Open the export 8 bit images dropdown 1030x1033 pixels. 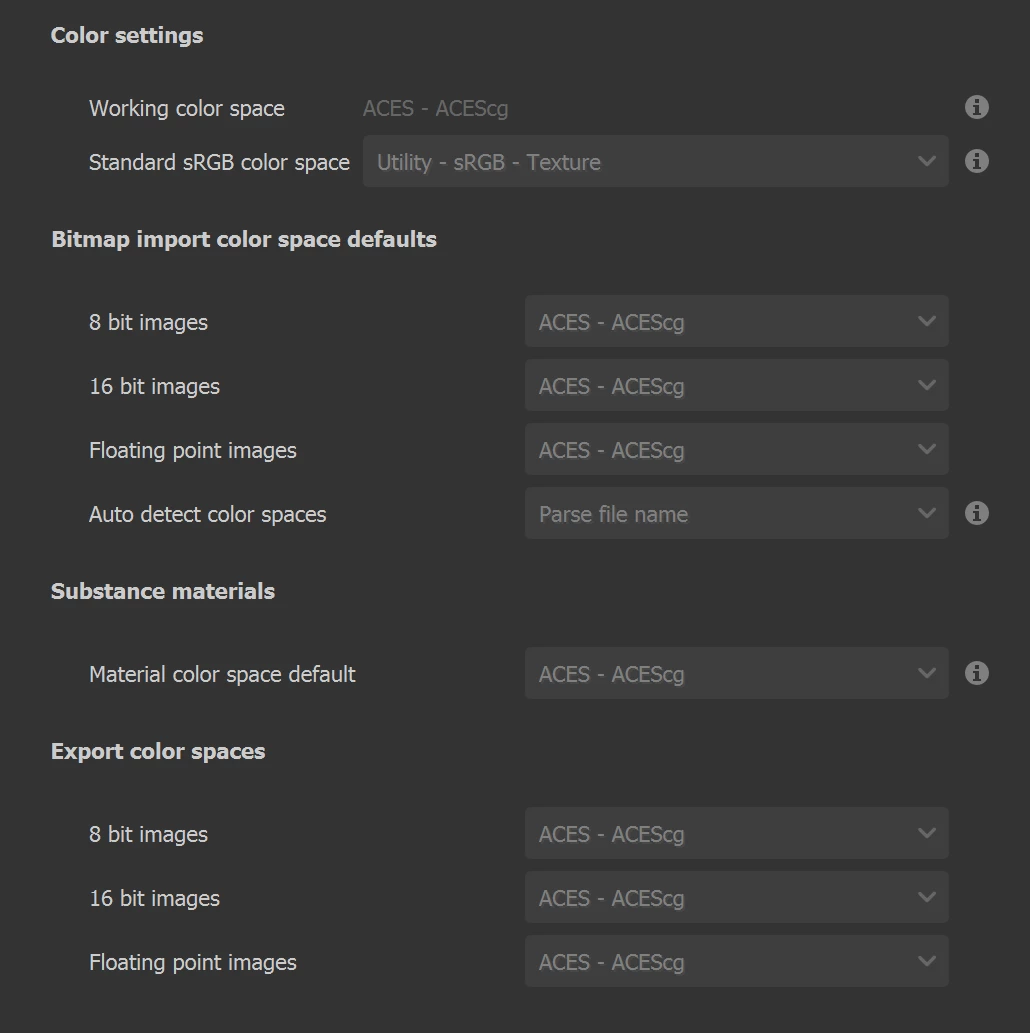736,834
